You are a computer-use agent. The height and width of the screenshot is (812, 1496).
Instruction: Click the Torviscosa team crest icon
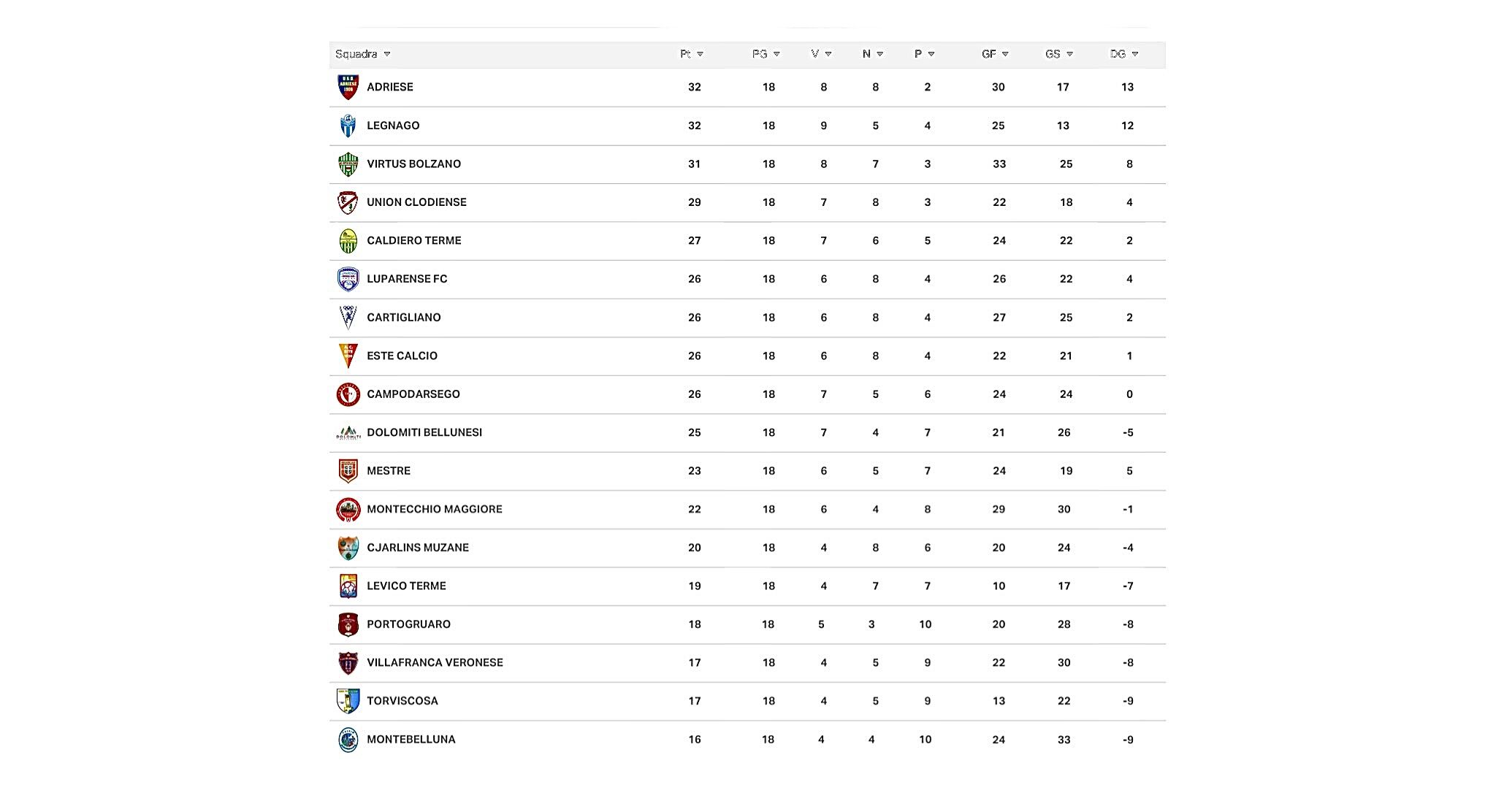point(348,701)
